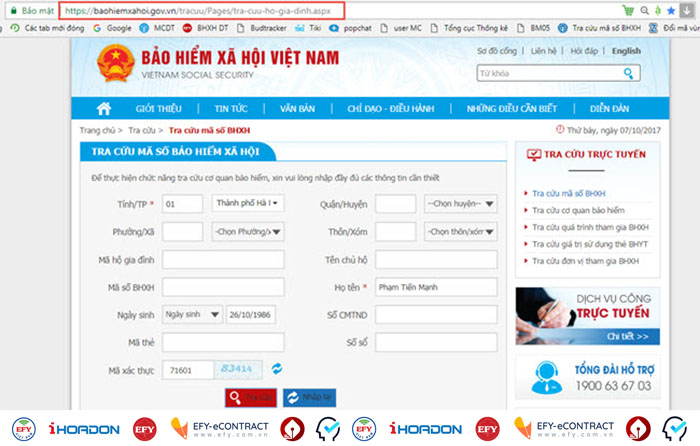Screen dimensions: 700x446
Task: Open the green shopping cart extension
Action: pyautogui.click(x=628, y=10)
